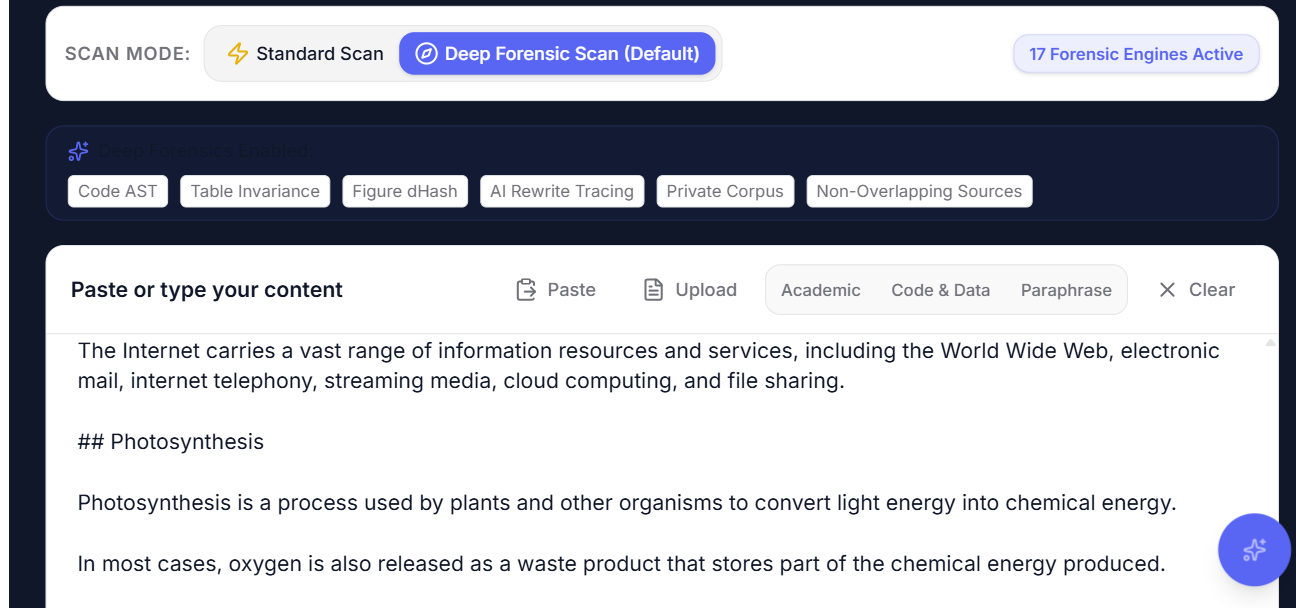1296x608 pixels.
Task: Click the X icon next to Clear
Action: (x=1167, y=290)
